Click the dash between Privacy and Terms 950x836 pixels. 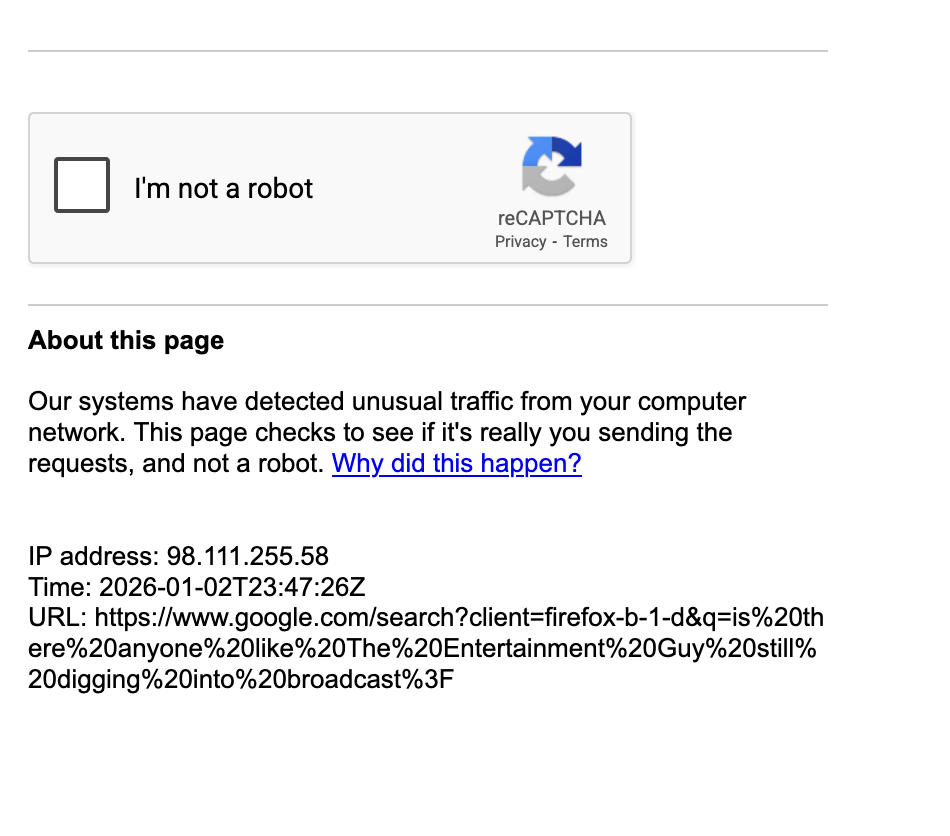click(x=555, y=242)
